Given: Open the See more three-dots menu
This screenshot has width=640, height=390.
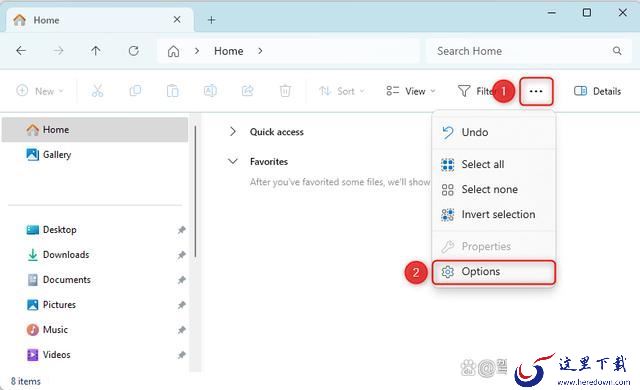Looking at the screenshot, I should (x=536, y=91).
